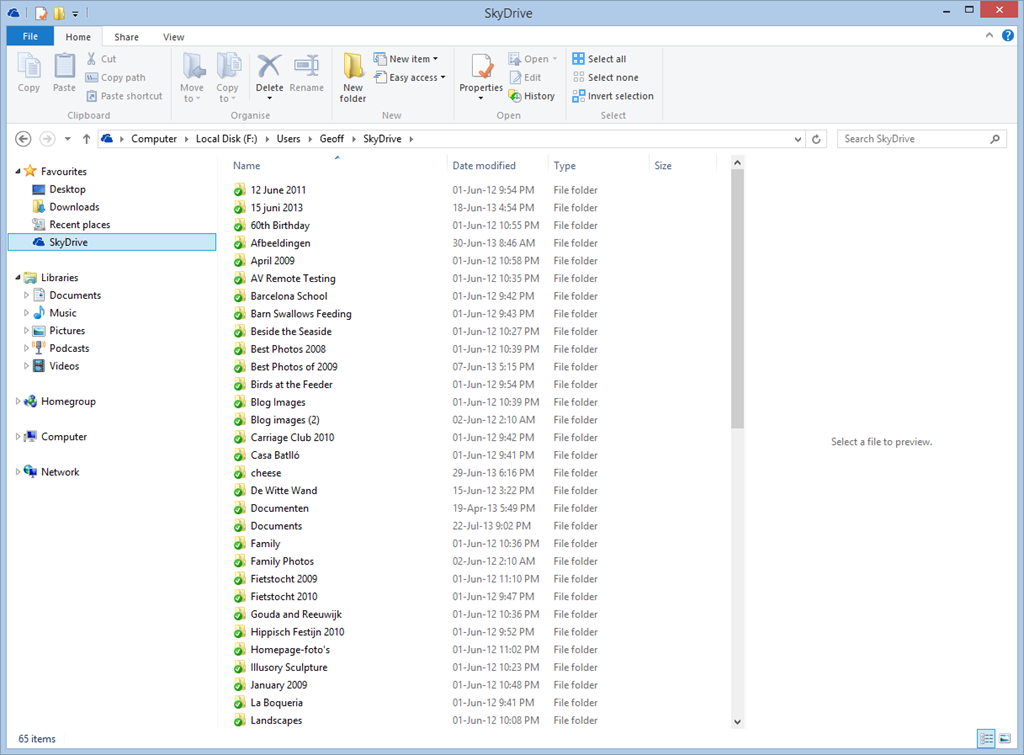Switch to large icons view in status bar
This screenshot has width=1024, height=755.
pyautogui.click(x=1004, y=739)
